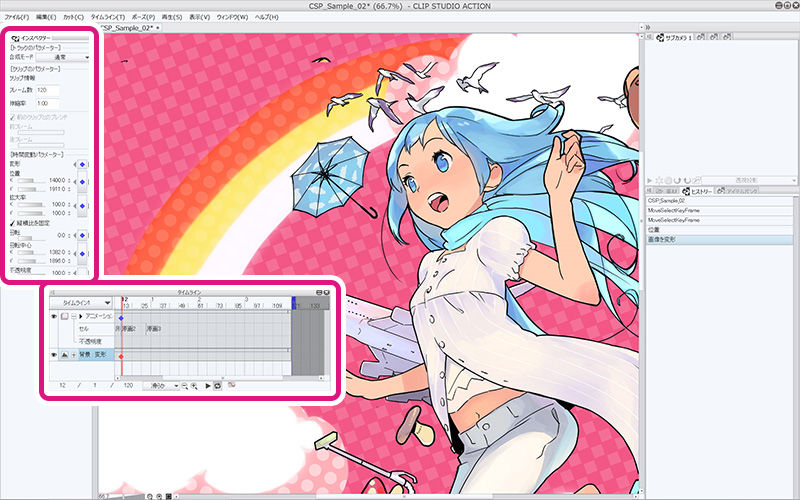This screenshot has height=500, width=800.
Task: Select the 不透明度 row in timeline
Action: tap(95, 341)
